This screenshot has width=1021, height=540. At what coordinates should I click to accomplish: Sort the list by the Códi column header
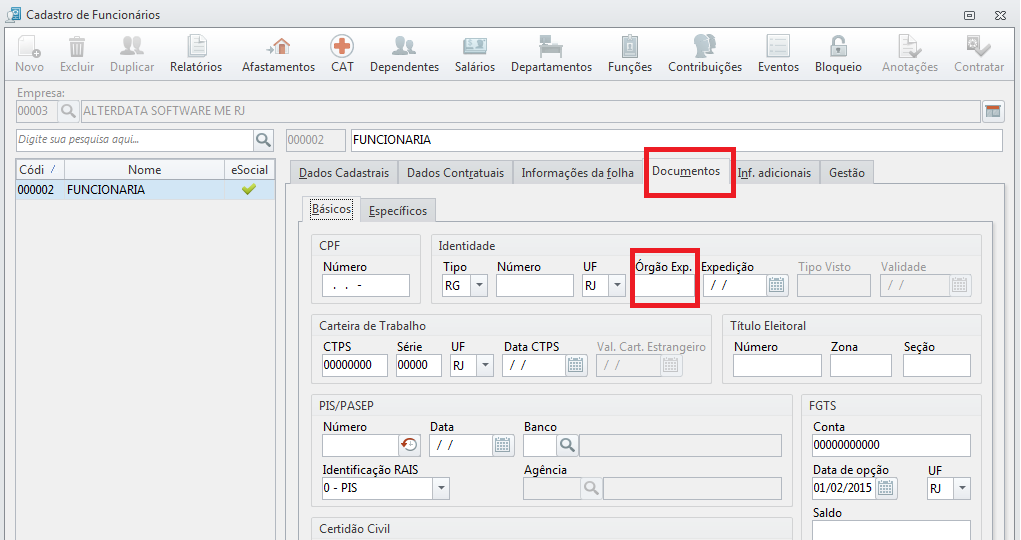40,170
